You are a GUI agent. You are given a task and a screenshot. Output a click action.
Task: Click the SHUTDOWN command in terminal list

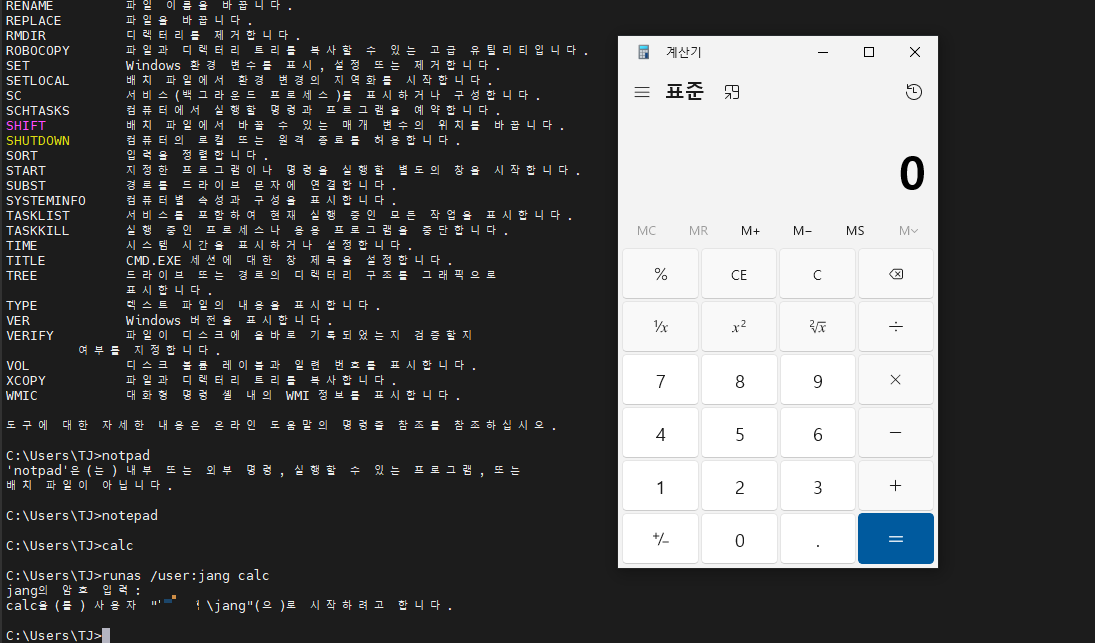pyautogui.click(x=38, y=140)
